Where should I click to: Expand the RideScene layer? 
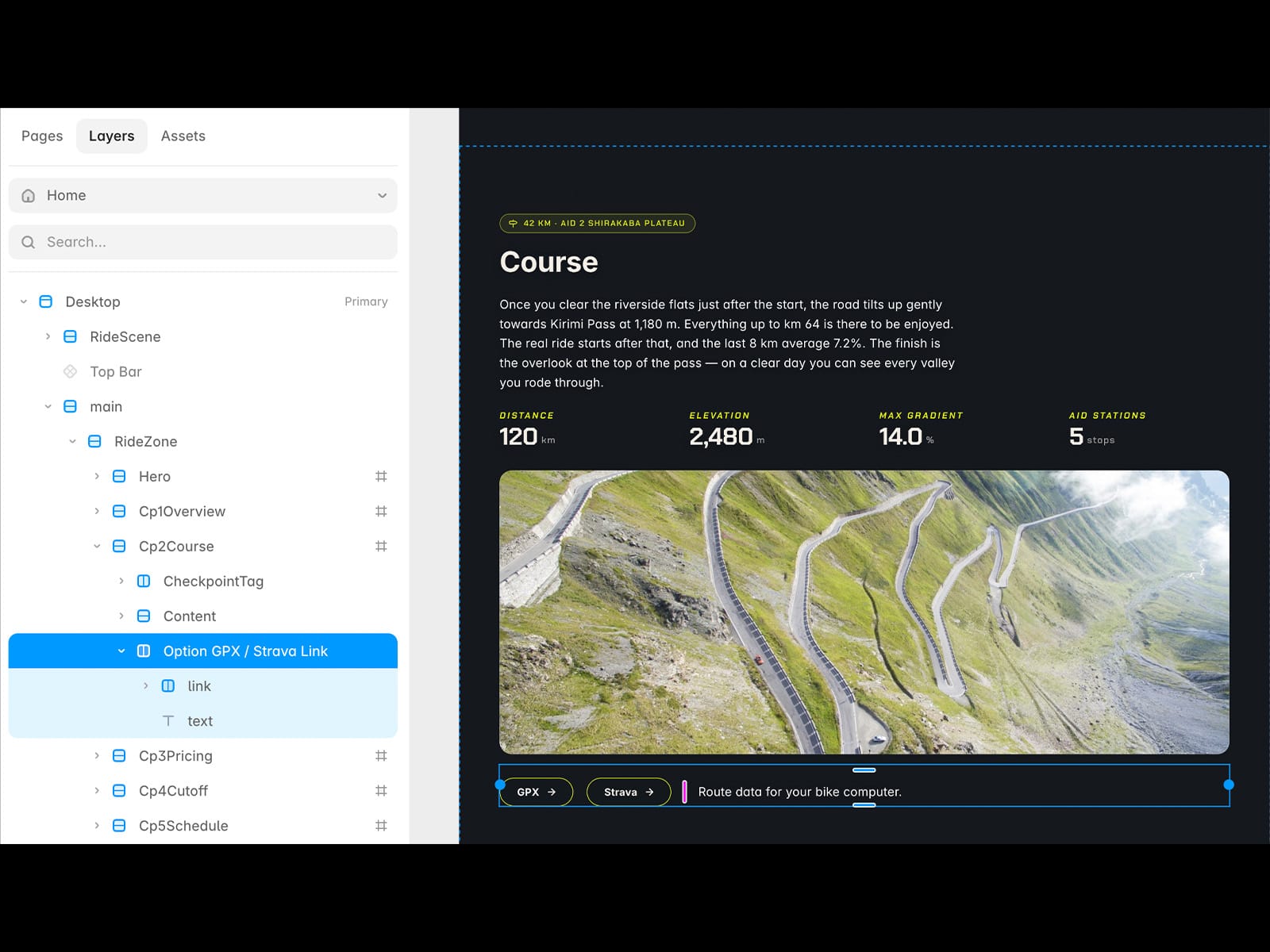(48, 336)
